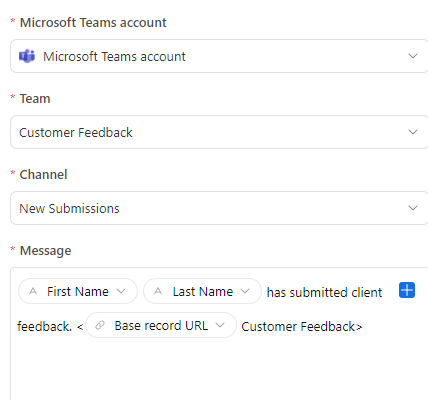Select the Last Name token pill

(x=202, y=291)
